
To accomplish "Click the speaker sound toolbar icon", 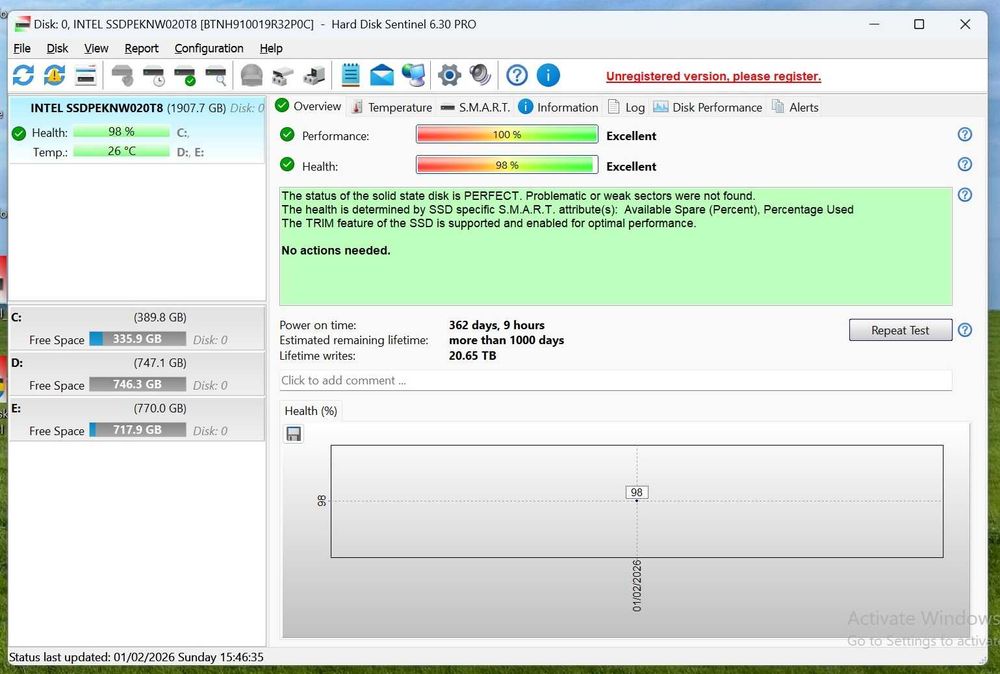I will click(480, 75).
